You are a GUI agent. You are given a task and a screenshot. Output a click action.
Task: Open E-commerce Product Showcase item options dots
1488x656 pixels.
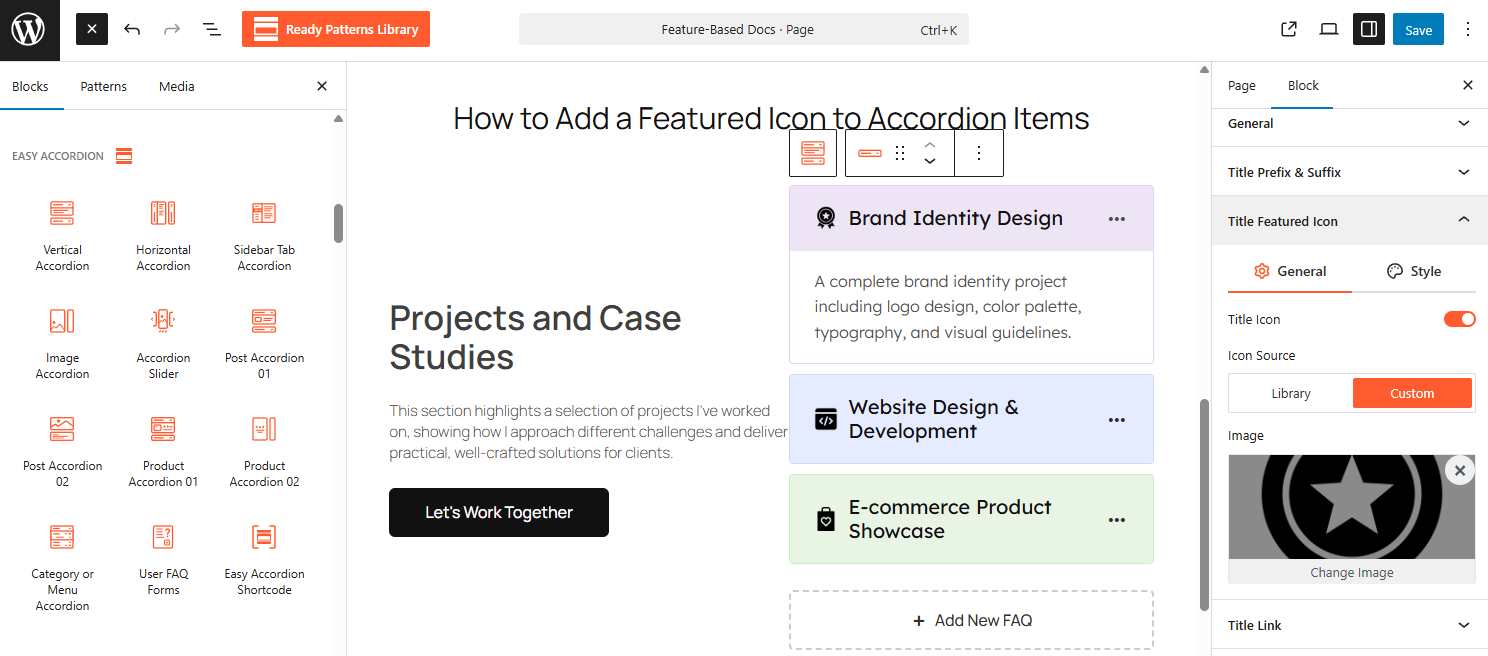point(1117,520)
